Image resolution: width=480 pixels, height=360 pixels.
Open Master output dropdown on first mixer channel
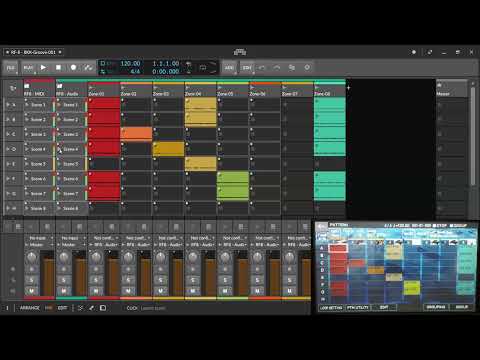click(x=39, y=245)
